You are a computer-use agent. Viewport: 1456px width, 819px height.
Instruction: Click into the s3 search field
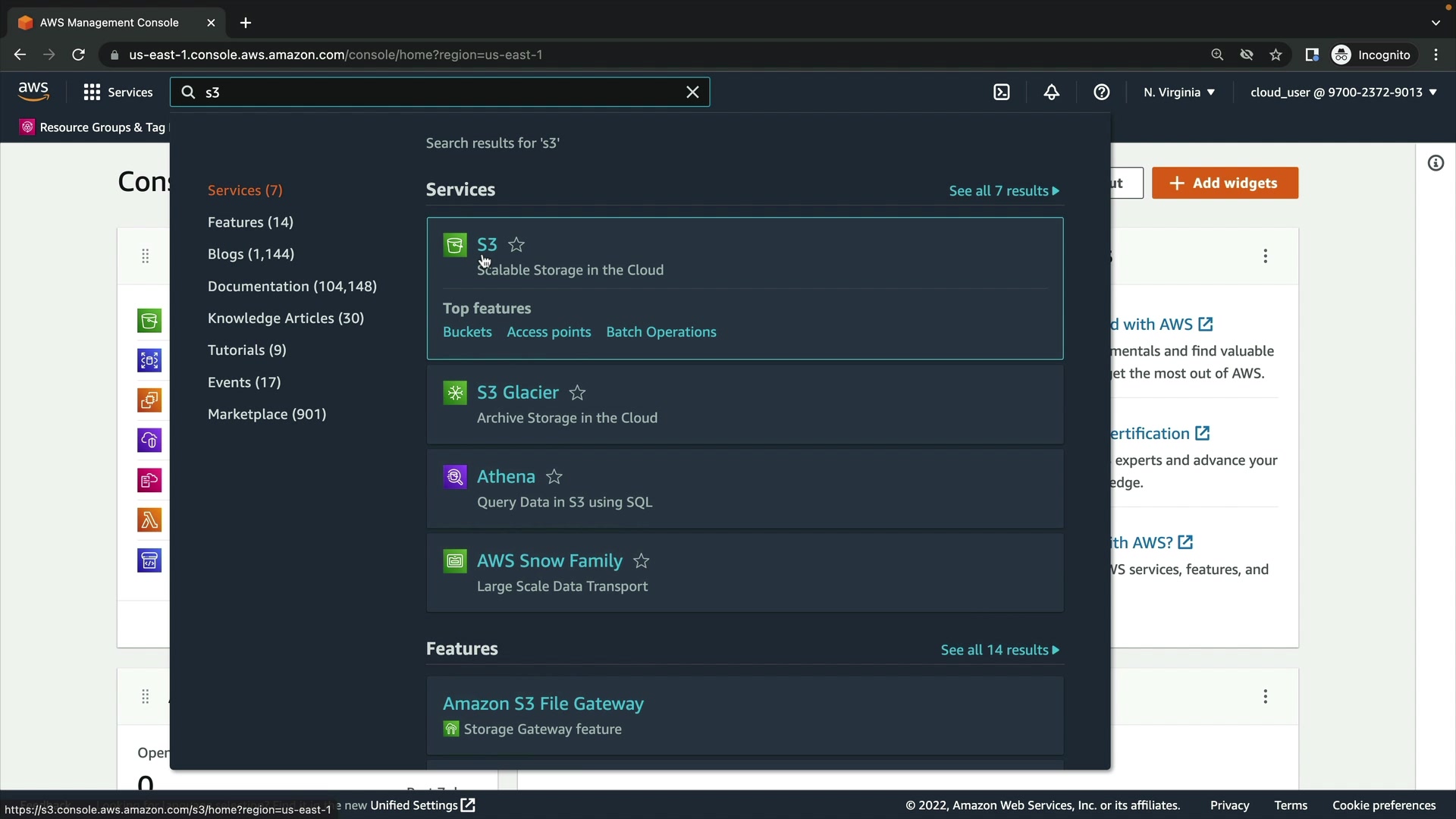pos(440,93)
